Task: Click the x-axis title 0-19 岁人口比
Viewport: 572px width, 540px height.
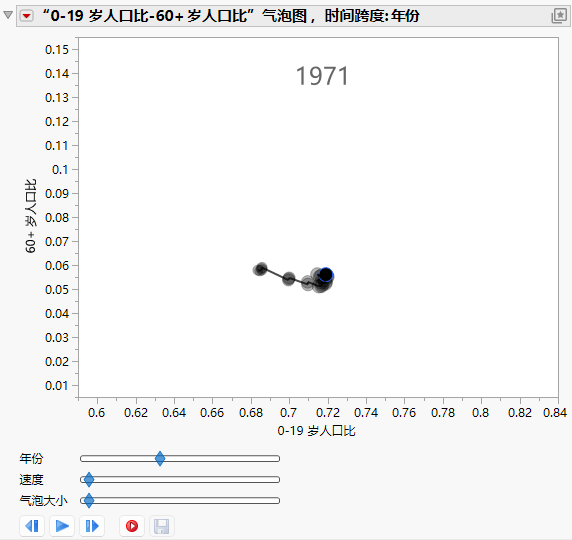Action: [x=316, y=431]
